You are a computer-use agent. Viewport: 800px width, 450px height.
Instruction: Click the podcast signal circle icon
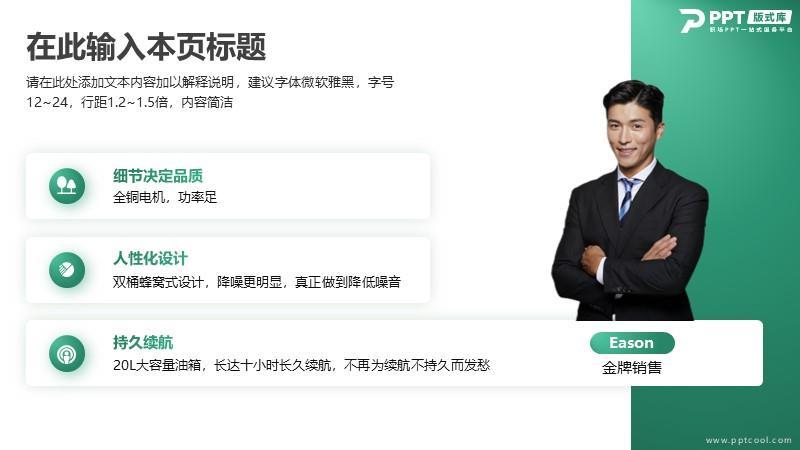pyautogui.click(x=67, y=353)
